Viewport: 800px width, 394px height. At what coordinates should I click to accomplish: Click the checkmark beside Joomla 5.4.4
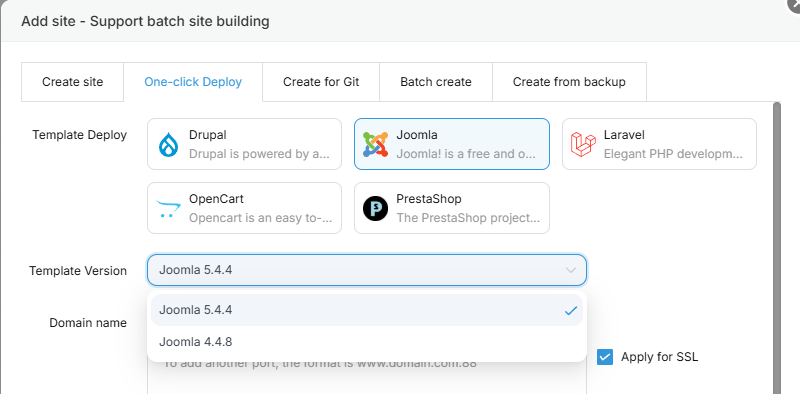[571, 310]
